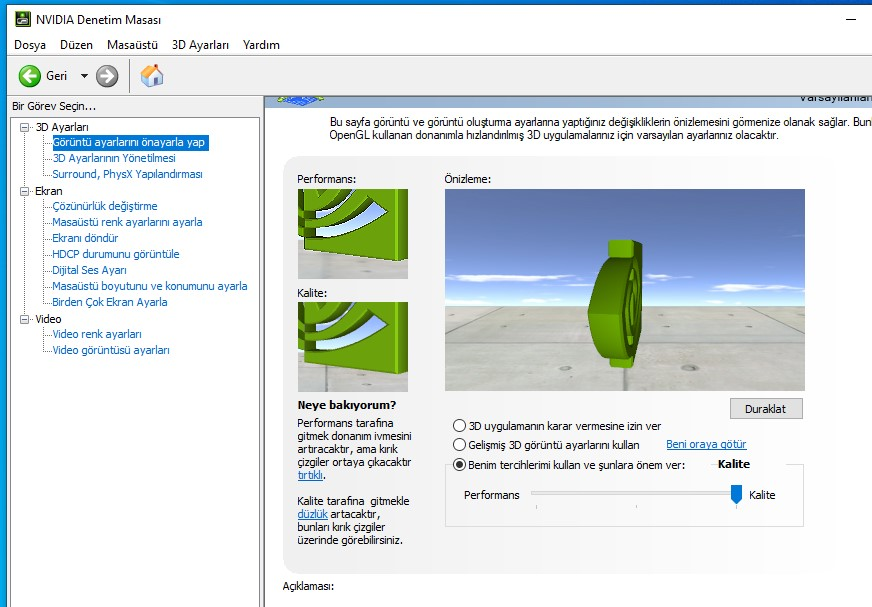Collapse the Video tree node
The height and width of the screenshot is (607, 872).
tap(24, 319)
